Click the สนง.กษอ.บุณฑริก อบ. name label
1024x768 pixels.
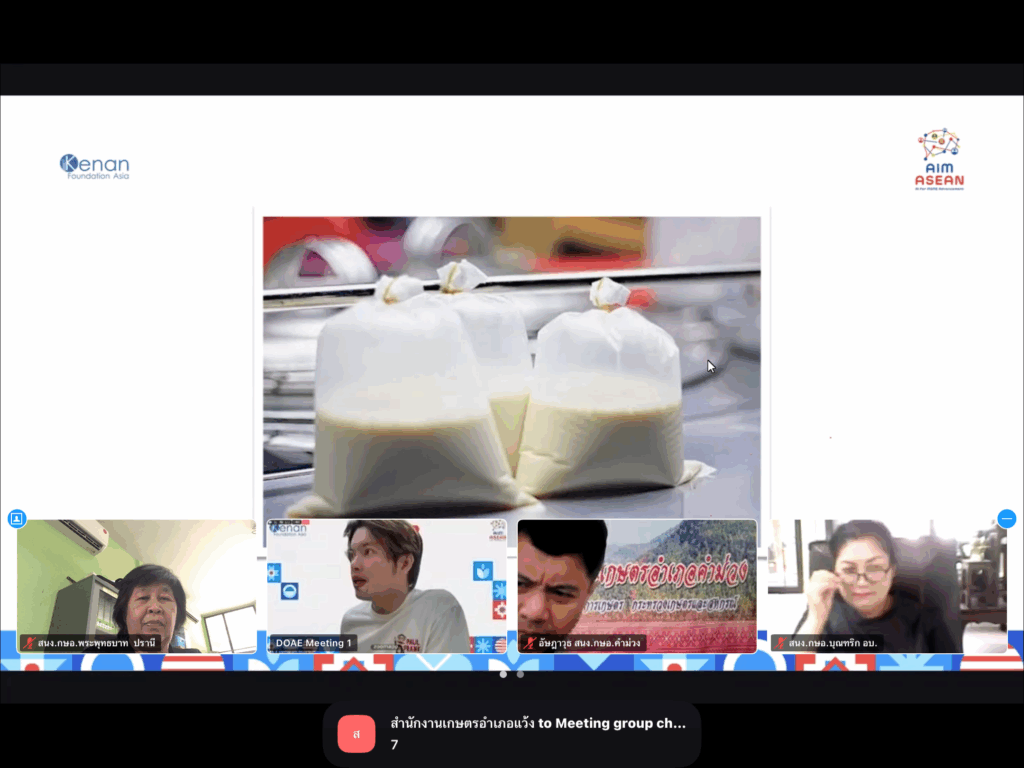click(x=833, y=643)
